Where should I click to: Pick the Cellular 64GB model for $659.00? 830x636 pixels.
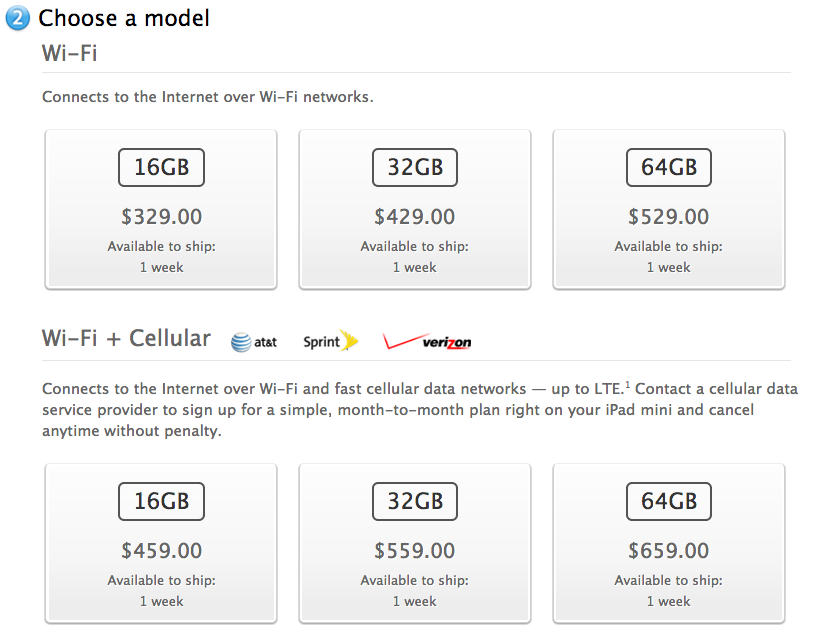pos(669,543)
